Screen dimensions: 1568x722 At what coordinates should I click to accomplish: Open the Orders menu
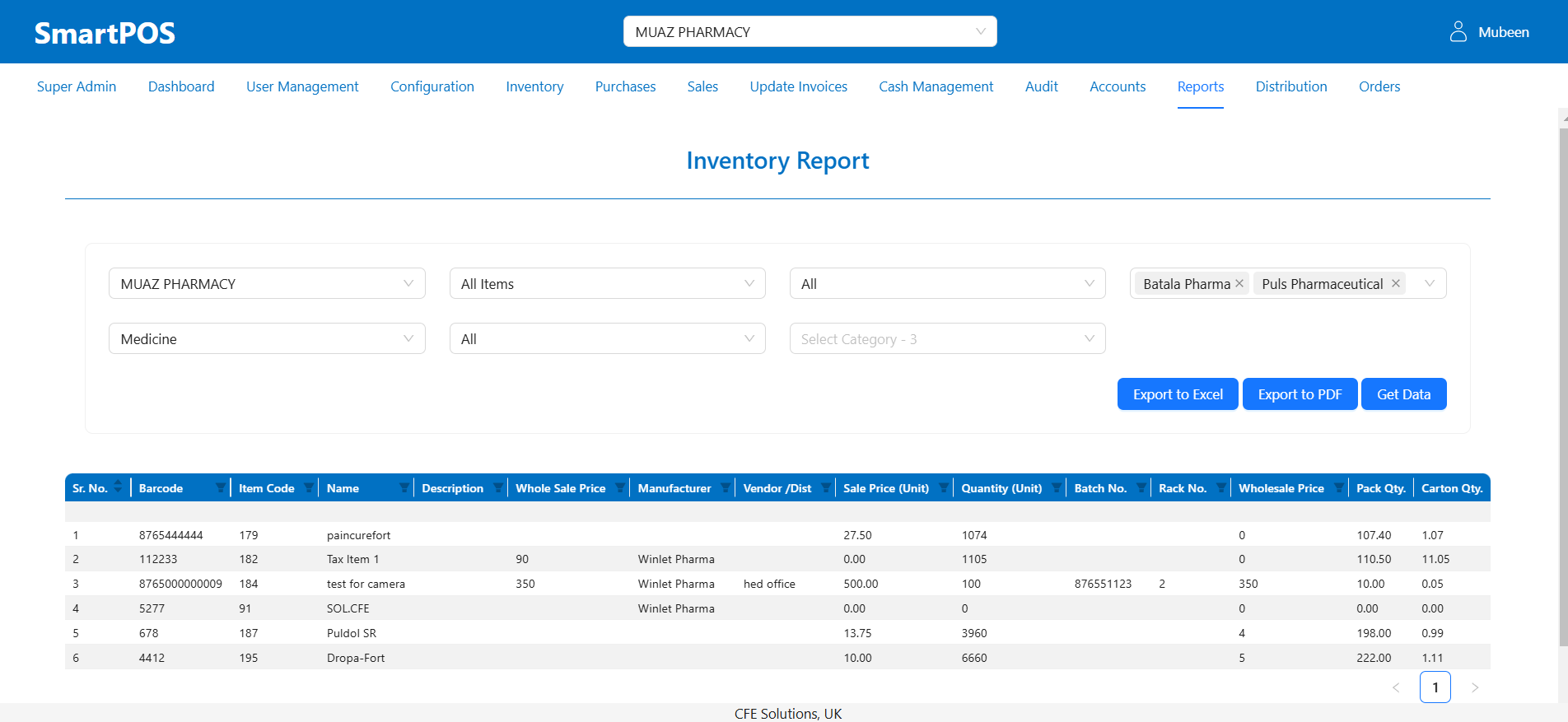(1379, 86)
